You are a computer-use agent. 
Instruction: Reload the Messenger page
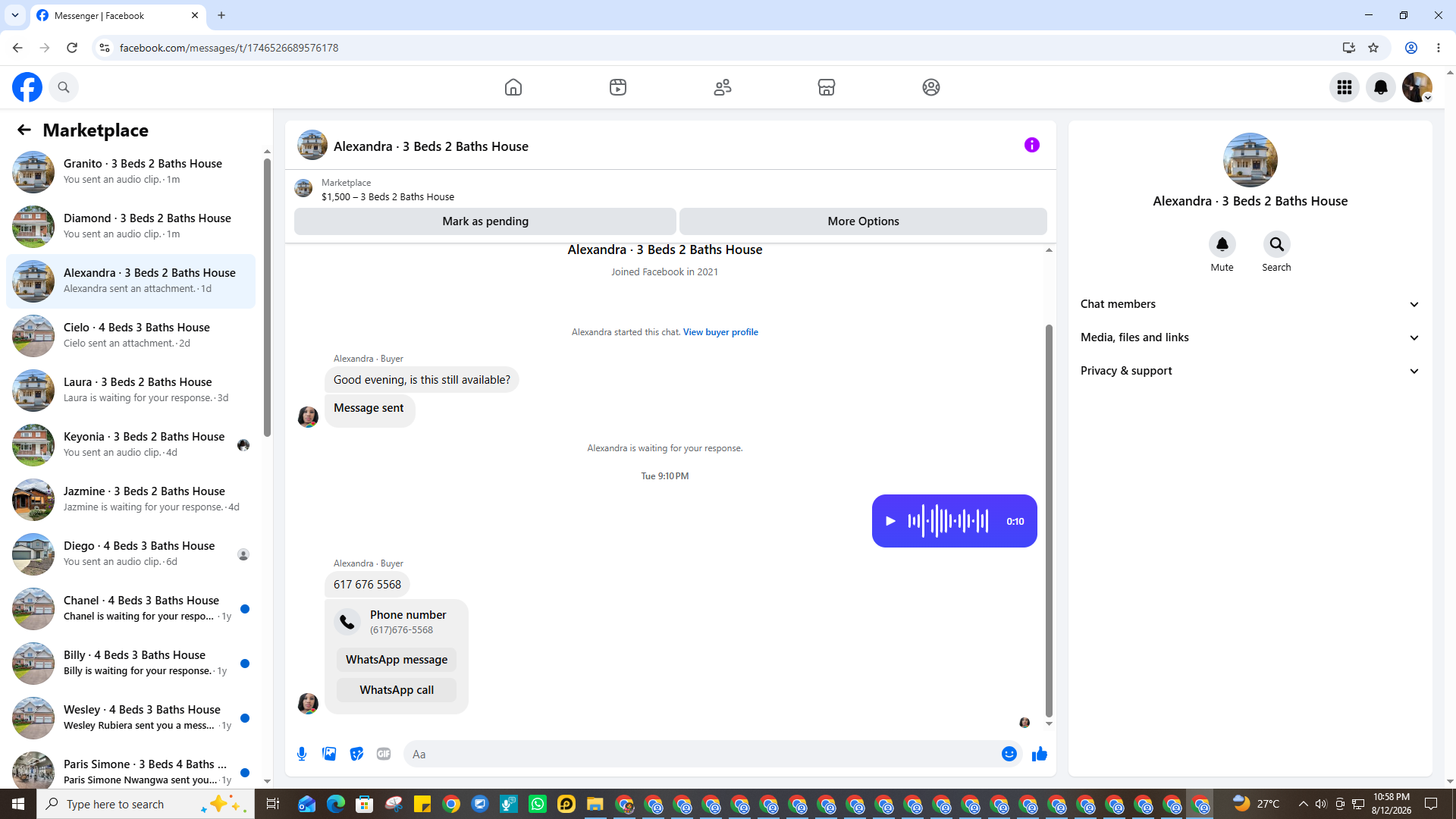pyautogui.click(x=72, y=48)
